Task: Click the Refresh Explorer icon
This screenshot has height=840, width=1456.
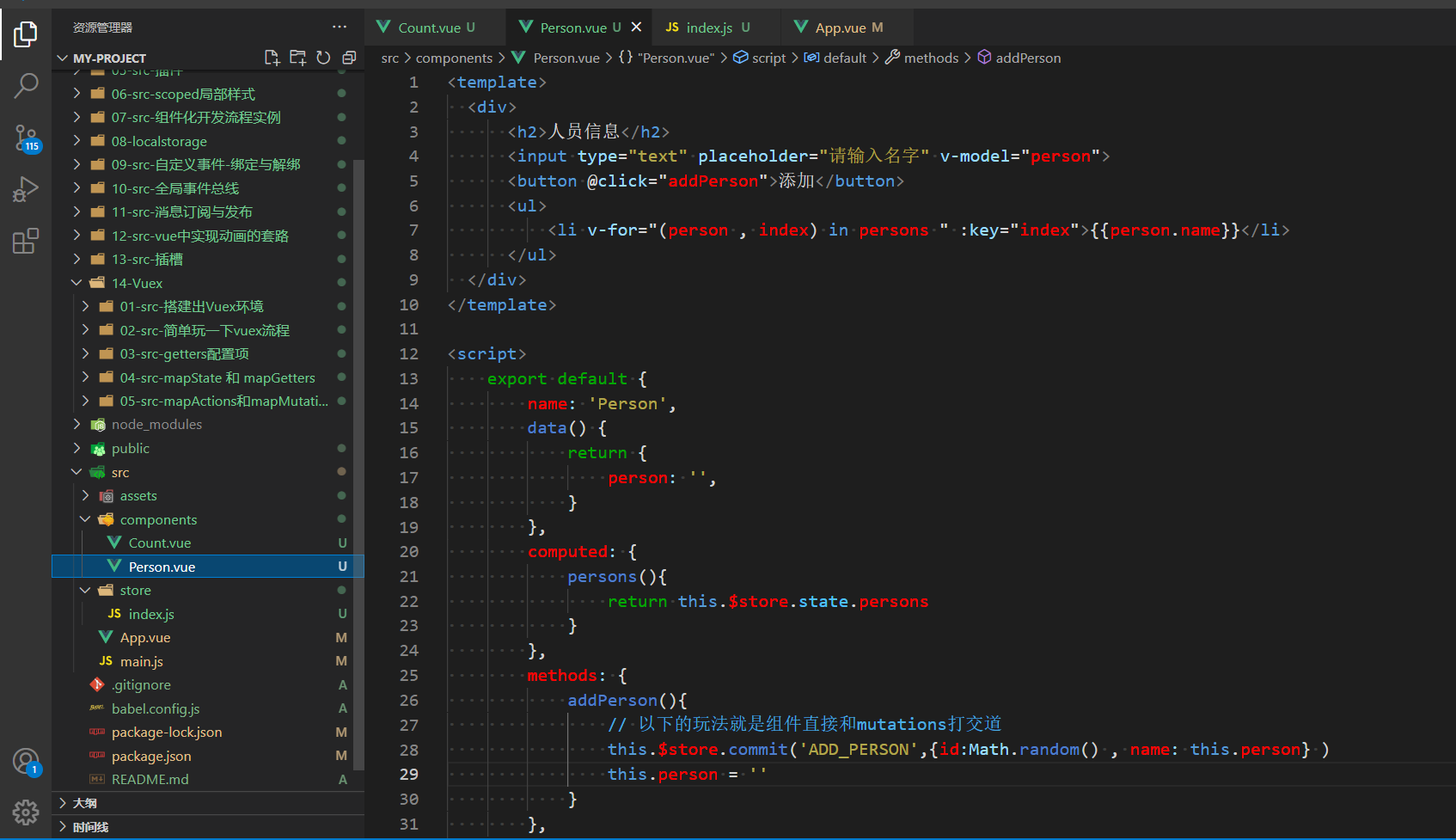Action: coord(323,58)
